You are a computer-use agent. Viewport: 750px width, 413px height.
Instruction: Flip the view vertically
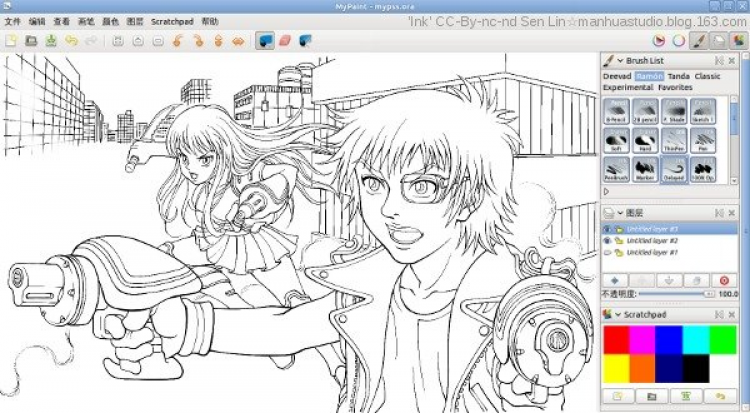coord(218,41)
